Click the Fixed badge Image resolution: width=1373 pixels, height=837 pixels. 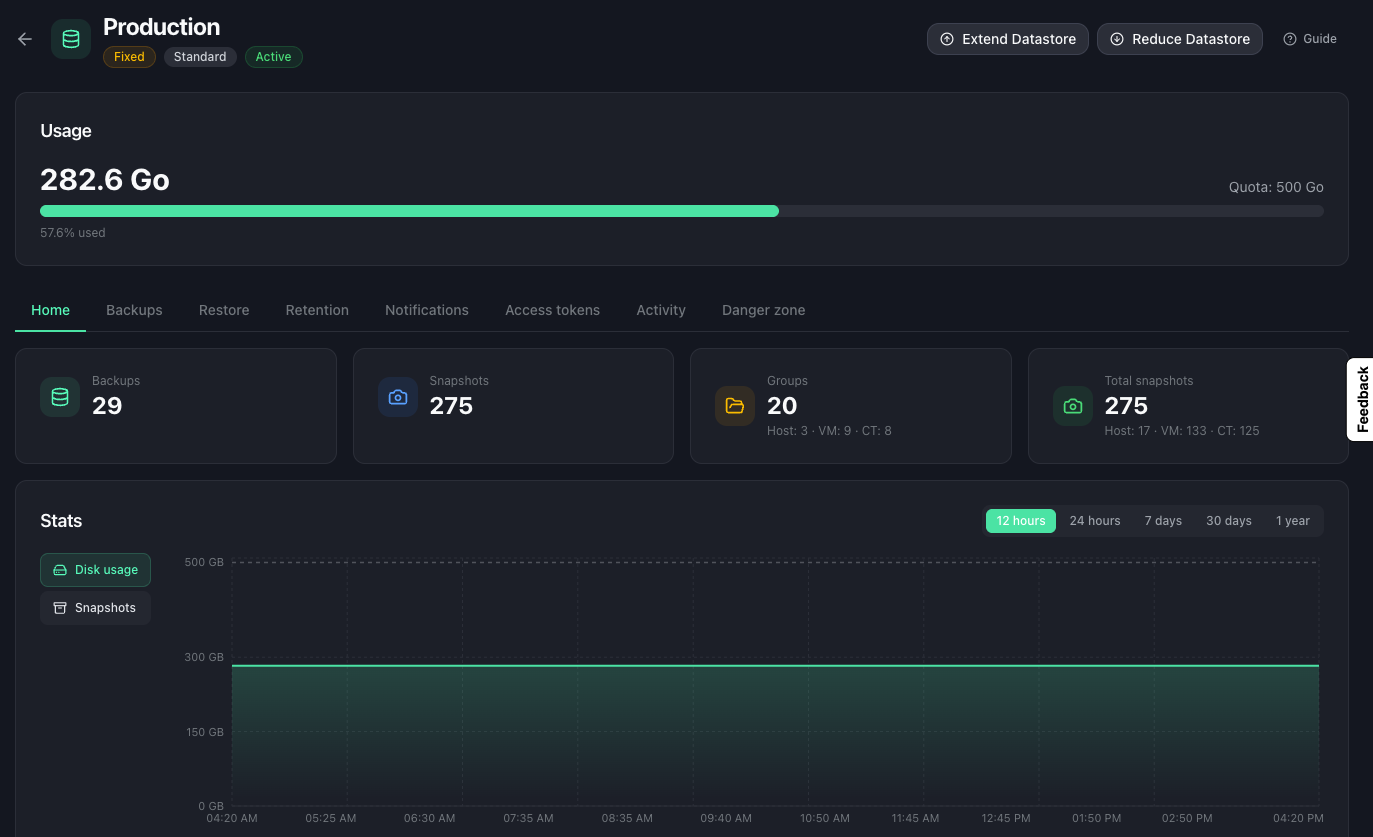click(129, 57)
